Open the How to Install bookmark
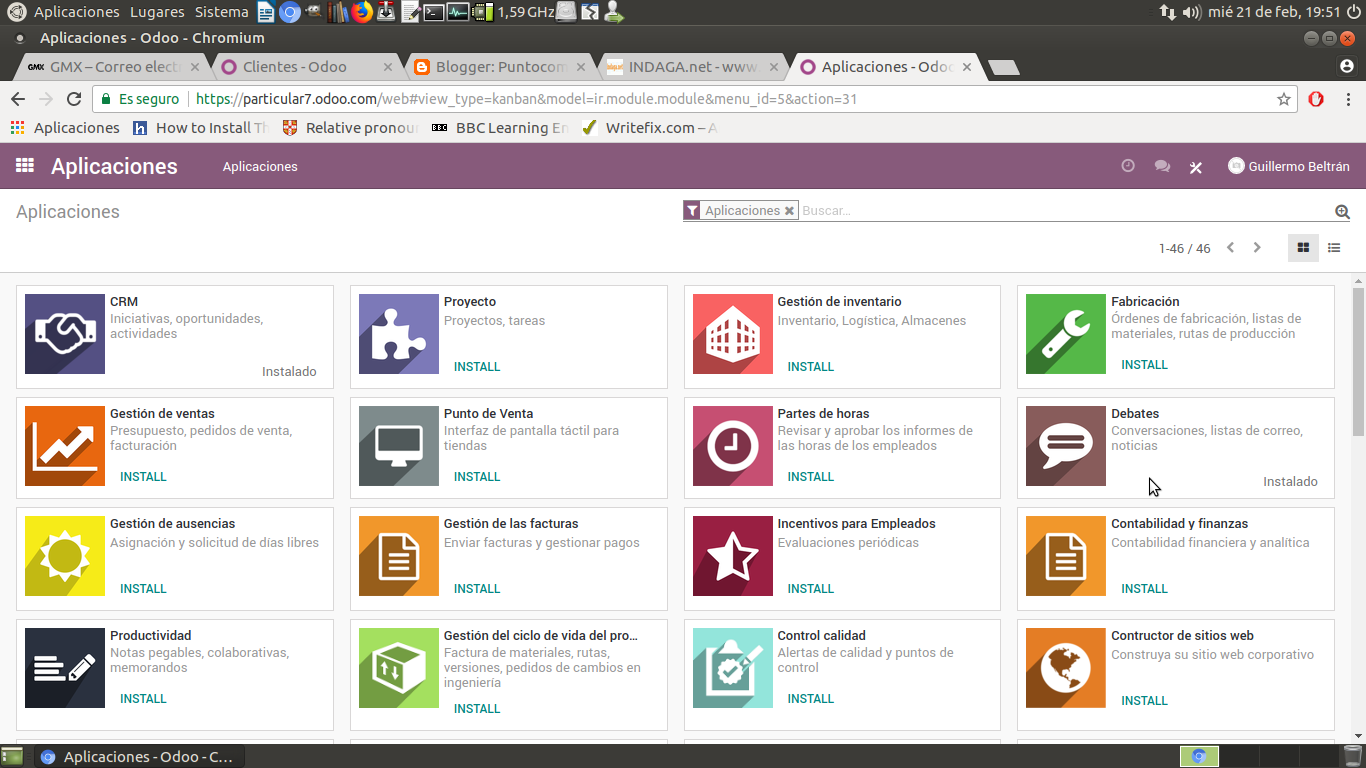1366x768 pixels. coord(201,128)
